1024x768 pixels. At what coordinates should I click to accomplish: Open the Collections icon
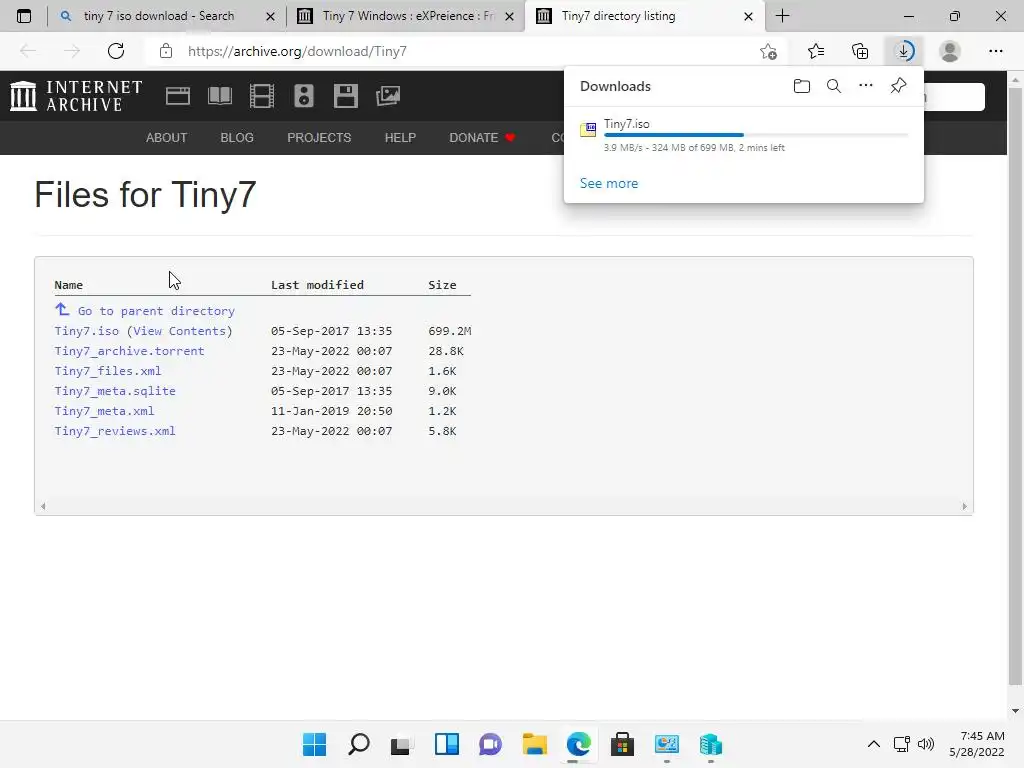tap(860, 51)
